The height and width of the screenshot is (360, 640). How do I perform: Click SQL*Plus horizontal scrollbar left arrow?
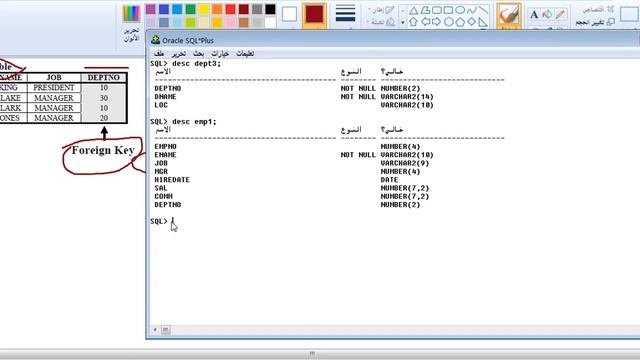tap(155, 329)
